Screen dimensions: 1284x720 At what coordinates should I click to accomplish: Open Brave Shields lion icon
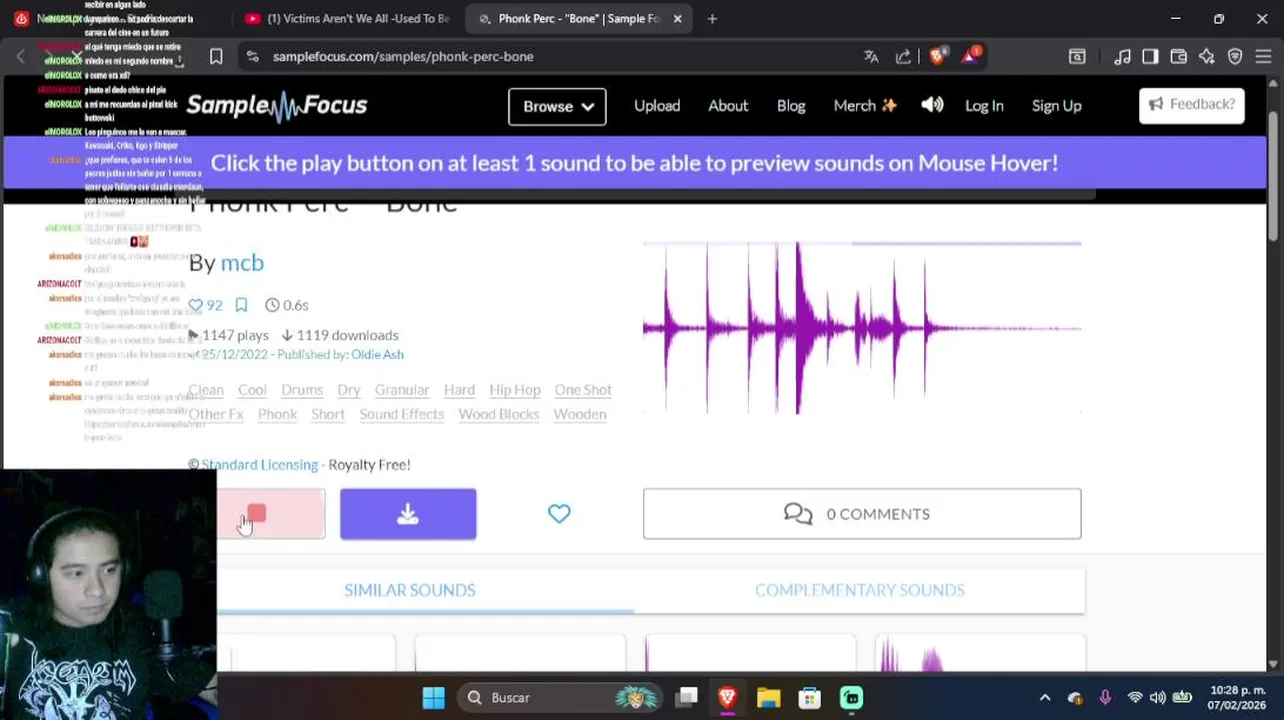pos(937,57)
